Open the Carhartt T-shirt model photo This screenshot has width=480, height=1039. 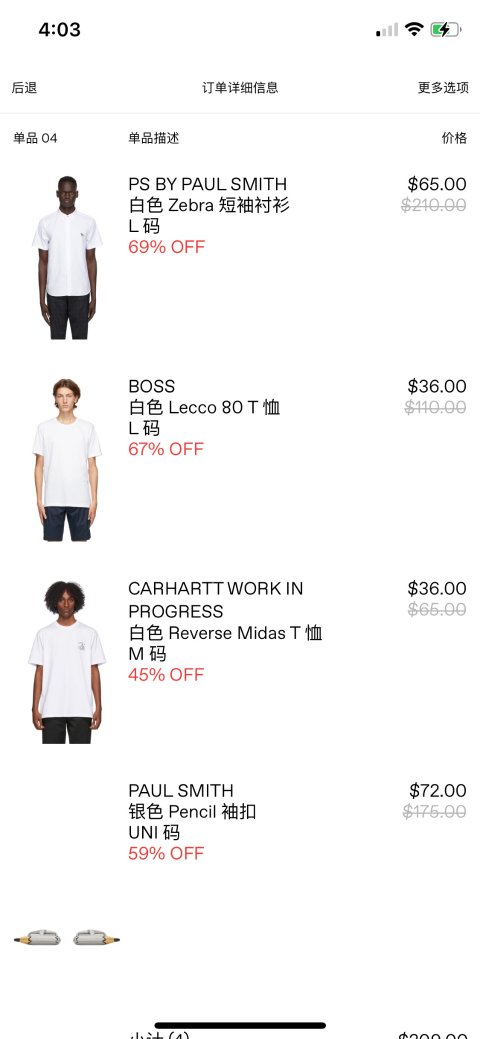tap(66, 662)
